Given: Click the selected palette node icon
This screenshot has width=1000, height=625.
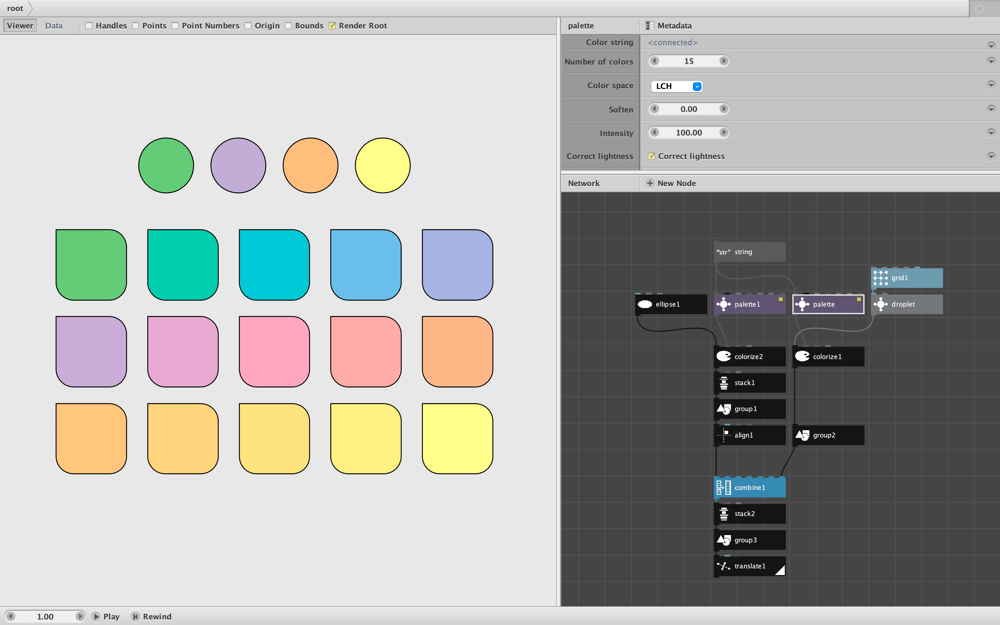Looking at the screenshot, I should [x=802, y=304].
